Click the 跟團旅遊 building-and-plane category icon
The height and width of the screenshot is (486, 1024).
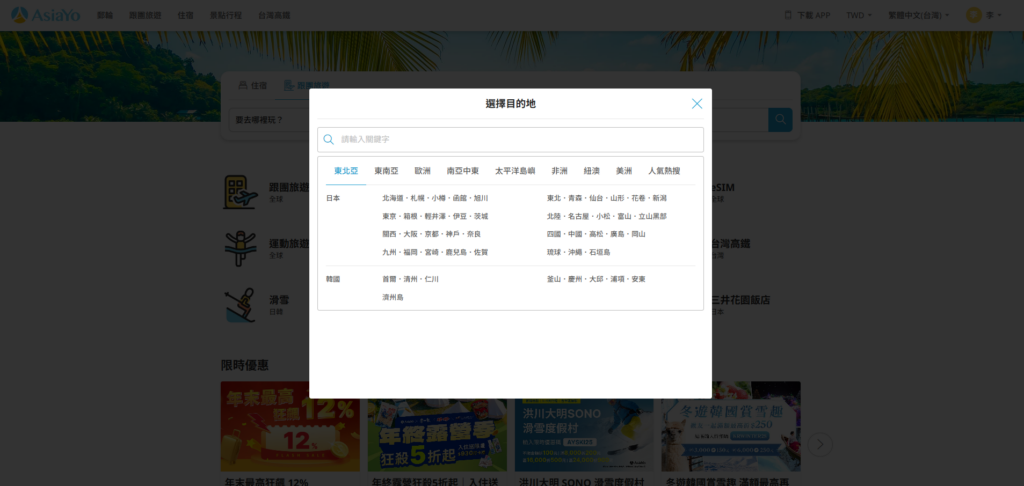(240, 192)
